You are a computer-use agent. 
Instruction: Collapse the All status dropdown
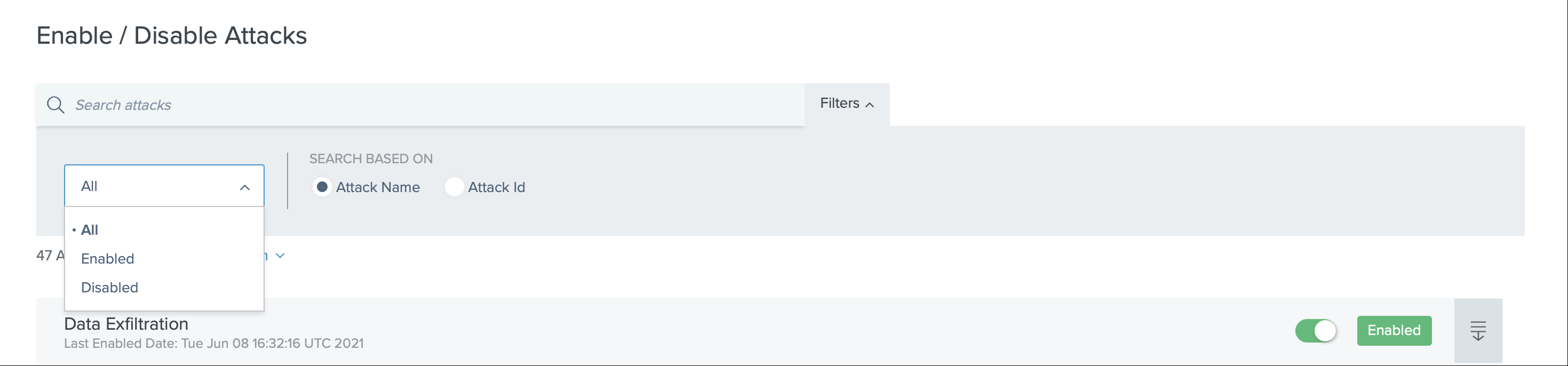click(164, 186)
